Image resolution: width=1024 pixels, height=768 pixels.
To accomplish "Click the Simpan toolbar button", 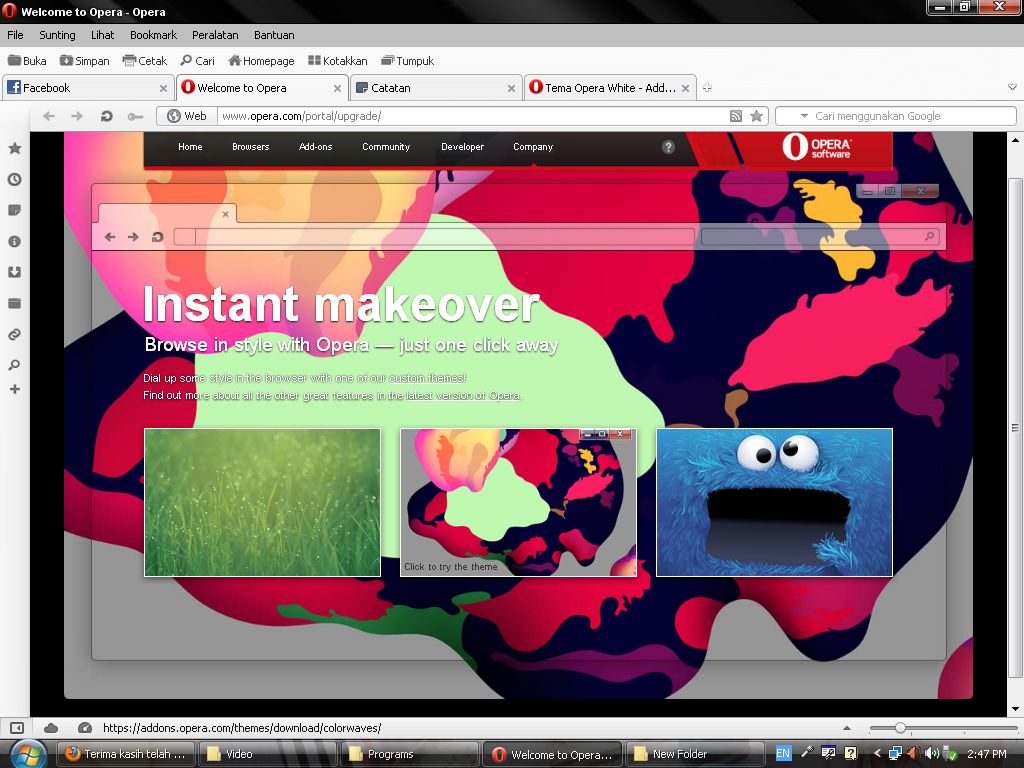I will click(84, 61).
